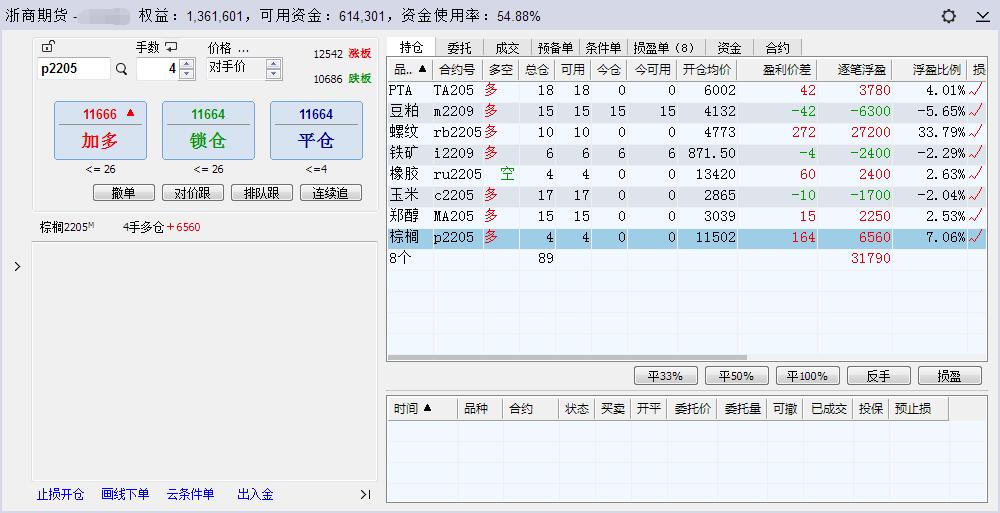Change price type in 对手价 selector
Viewport: 1000px width, 513px height.
(273, 68)
